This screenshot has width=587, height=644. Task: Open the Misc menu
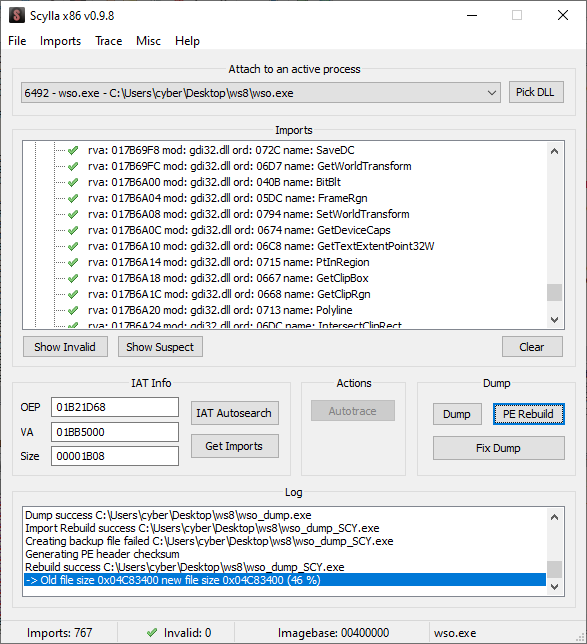point(148,41)
